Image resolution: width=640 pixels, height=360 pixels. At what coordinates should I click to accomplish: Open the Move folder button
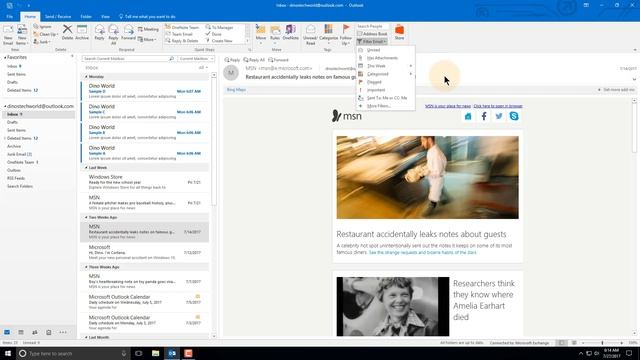260,33
